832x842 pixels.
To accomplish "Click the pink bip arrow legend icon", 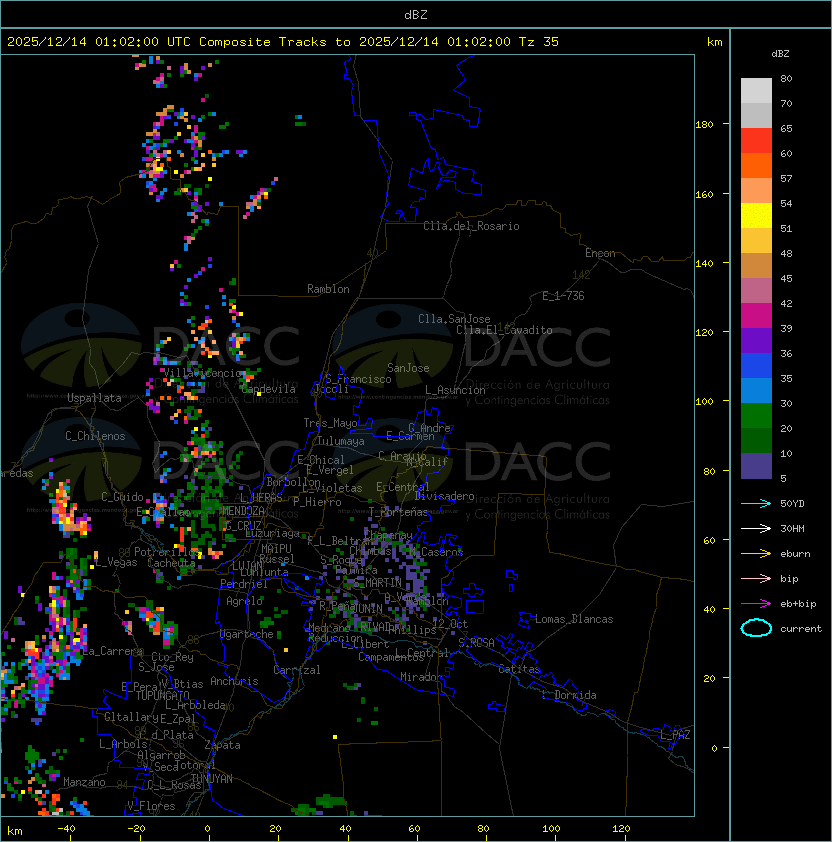I will click(756, 578).
